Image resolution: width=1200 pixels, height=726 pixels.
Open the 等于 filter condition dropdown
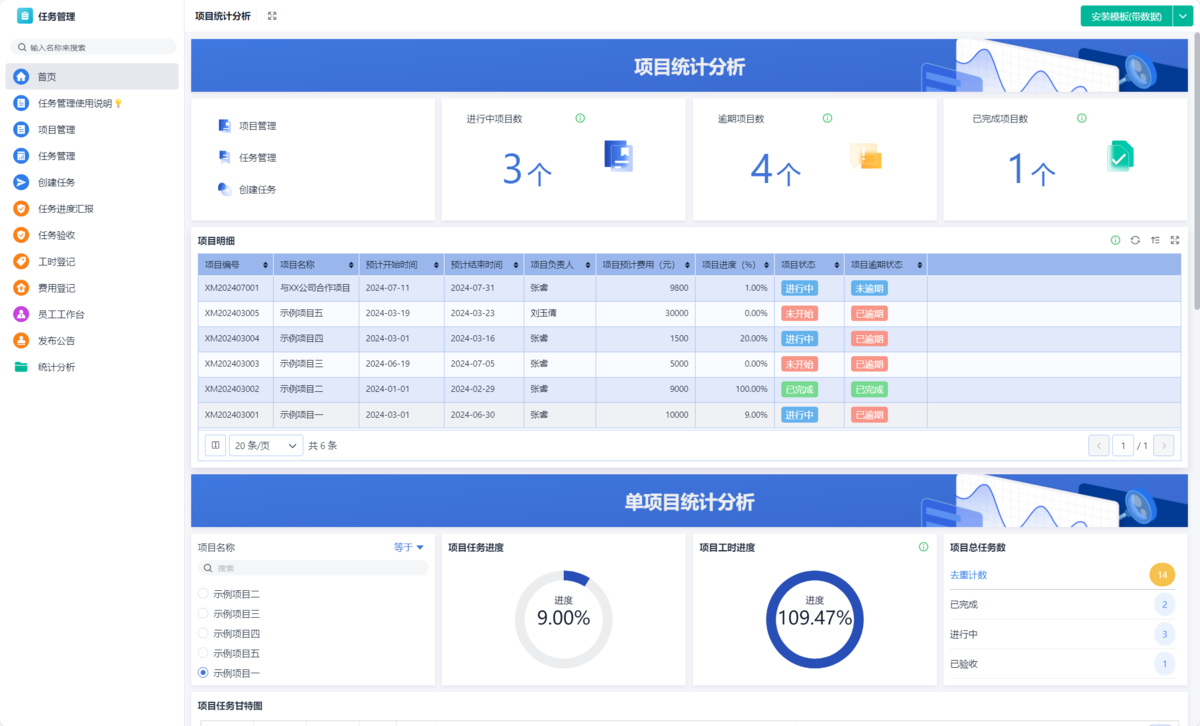pyautogui.click(x=409, y=547)
